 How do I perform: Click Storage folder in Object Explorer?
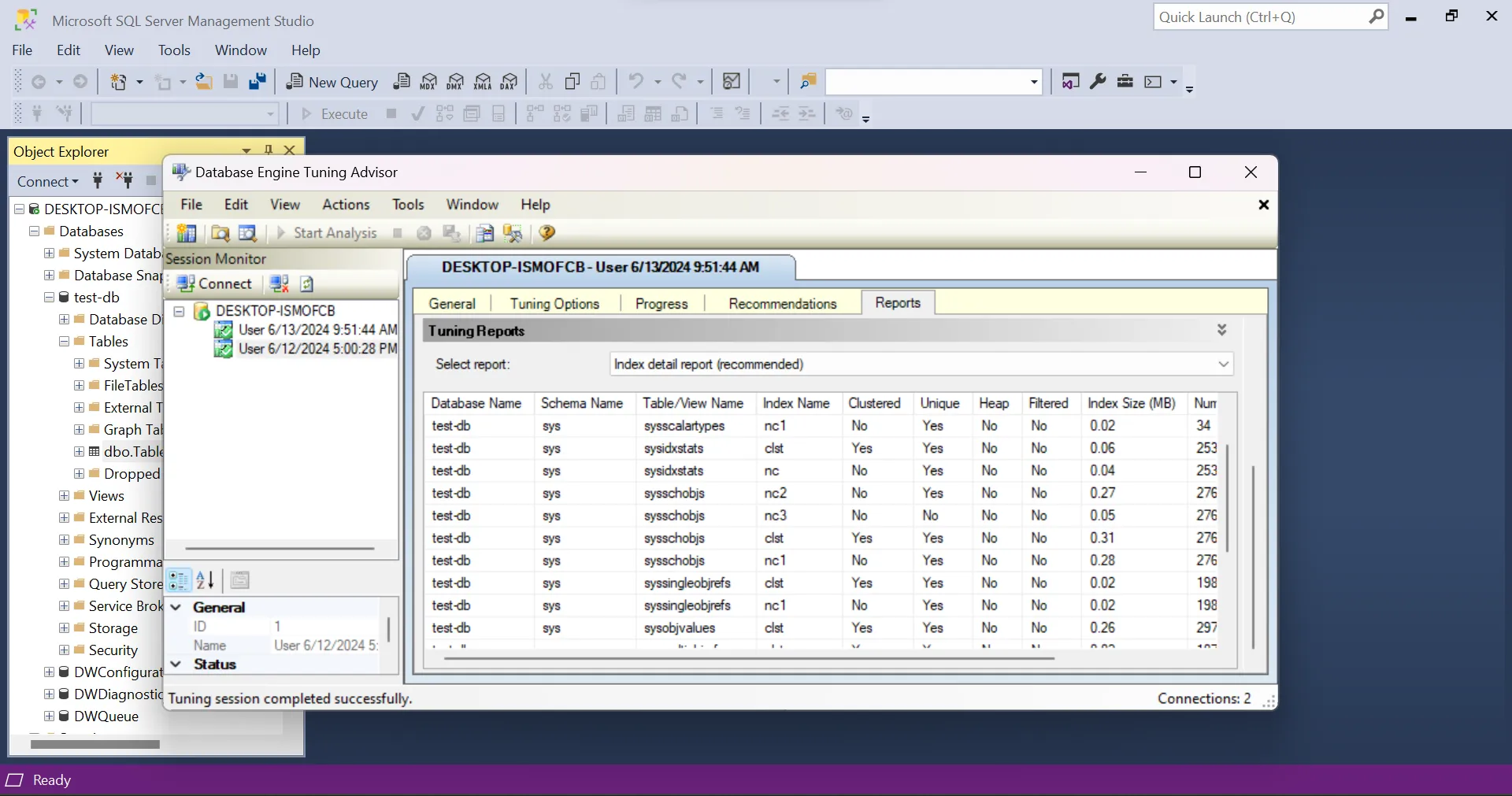click(113, 628)
